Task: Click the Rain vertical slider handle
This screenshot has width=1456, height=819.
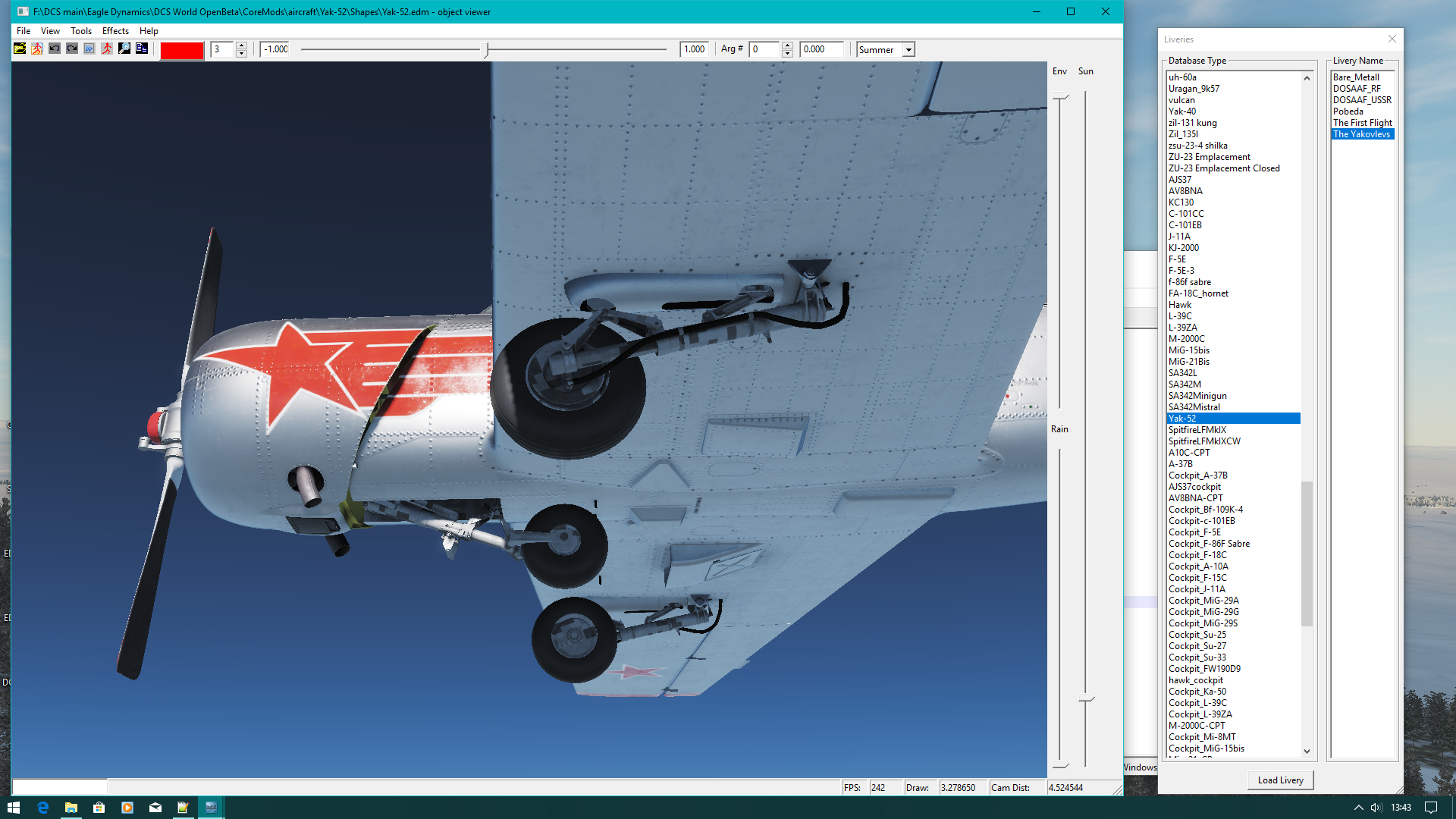Action: pos(1061,766)
